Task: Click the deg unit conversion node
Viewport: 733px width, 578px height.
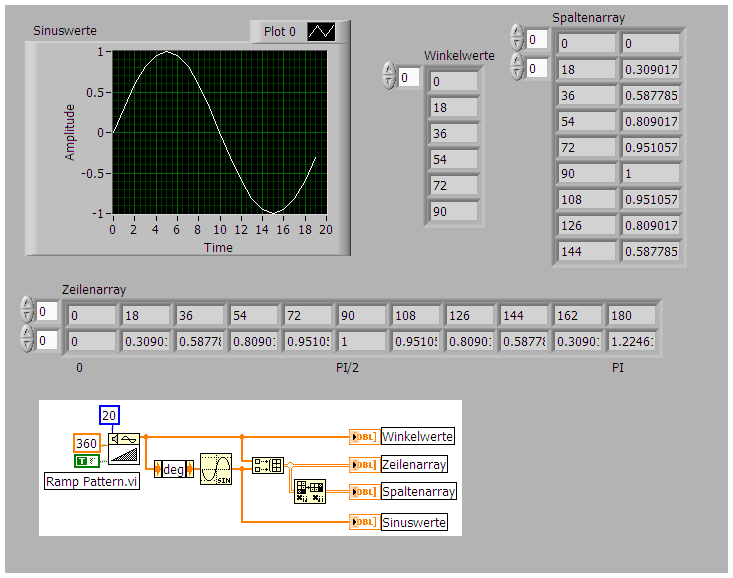Action: [x=172, y=468]
